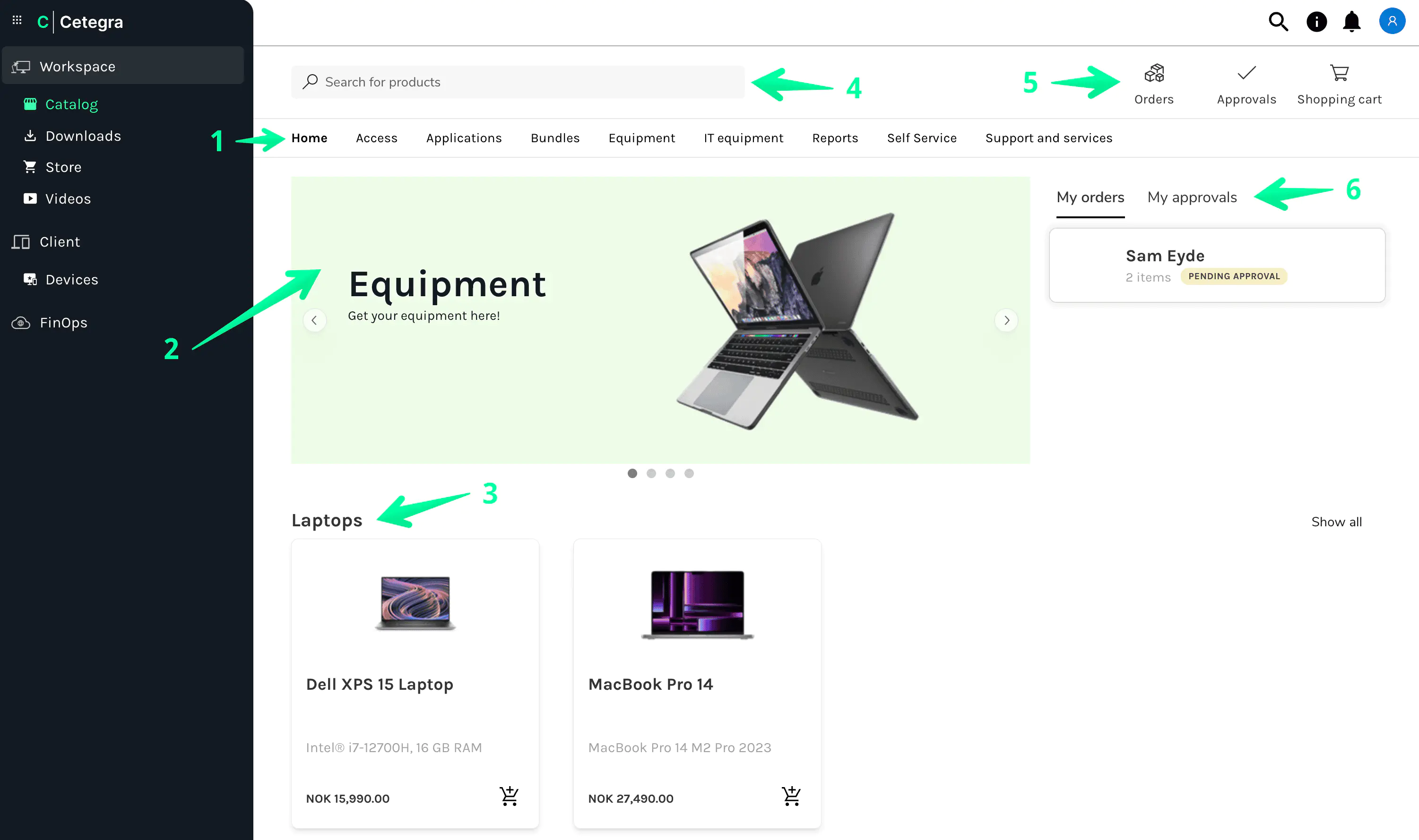1419x840 pixels.
Task: Open the info circle icon
Action: point(1316,22)
